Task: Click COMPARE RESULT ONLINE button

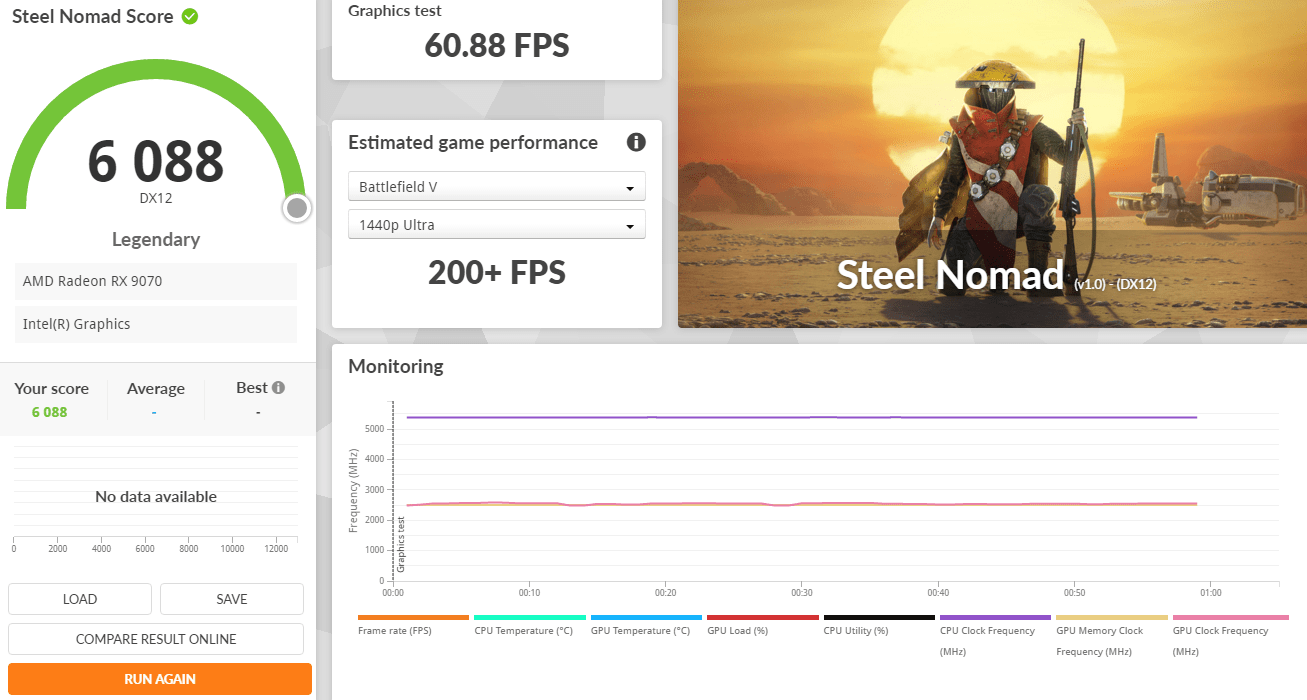Action: (x=156, y=639)
